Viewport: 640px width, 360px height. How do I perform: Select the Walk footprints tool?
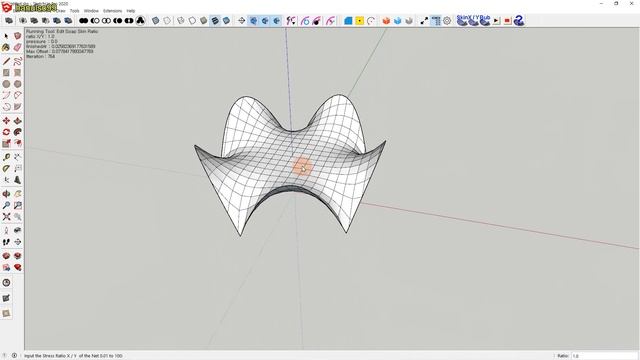click(x=6, y=242)
